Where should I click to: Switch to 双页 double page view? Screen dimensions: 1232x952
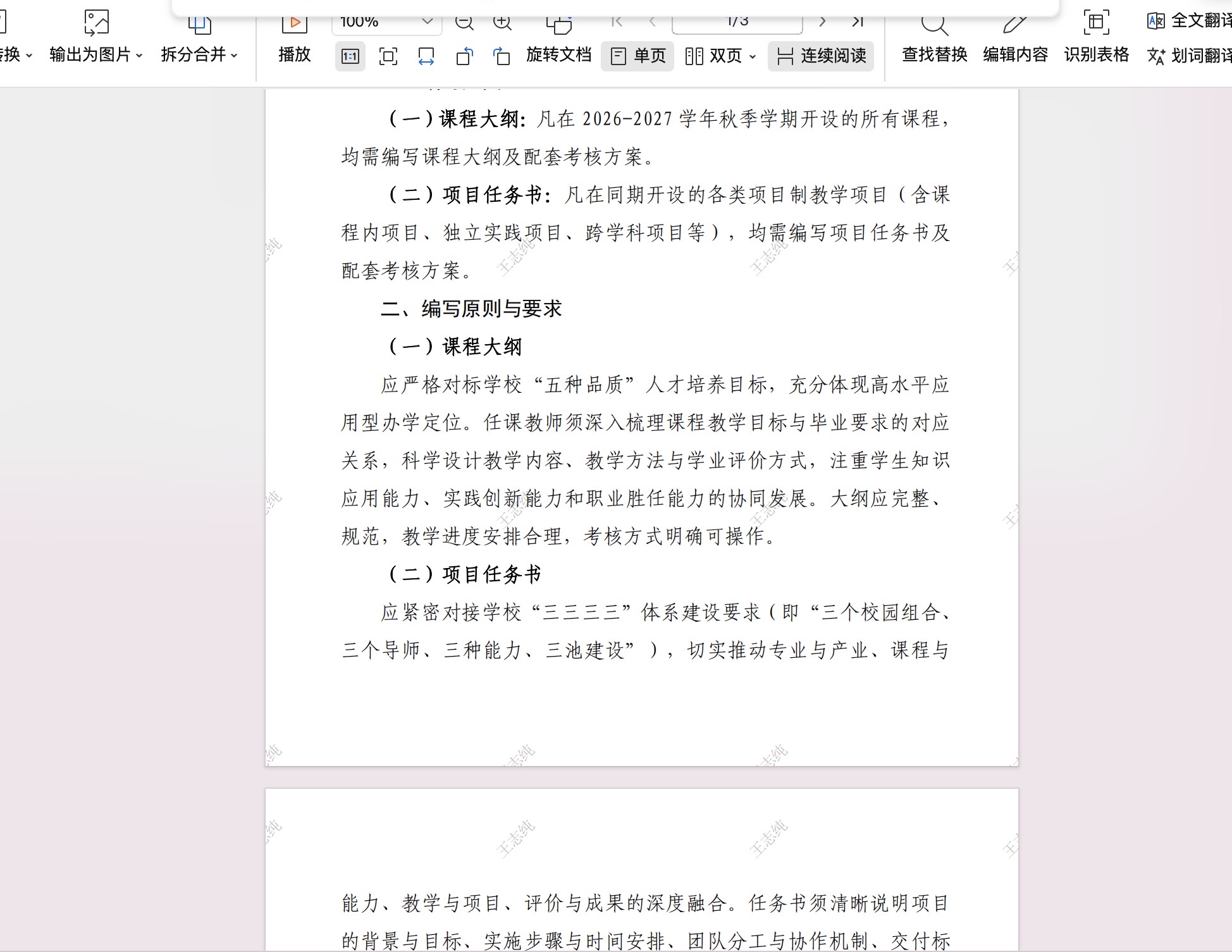tap(713, 56)
